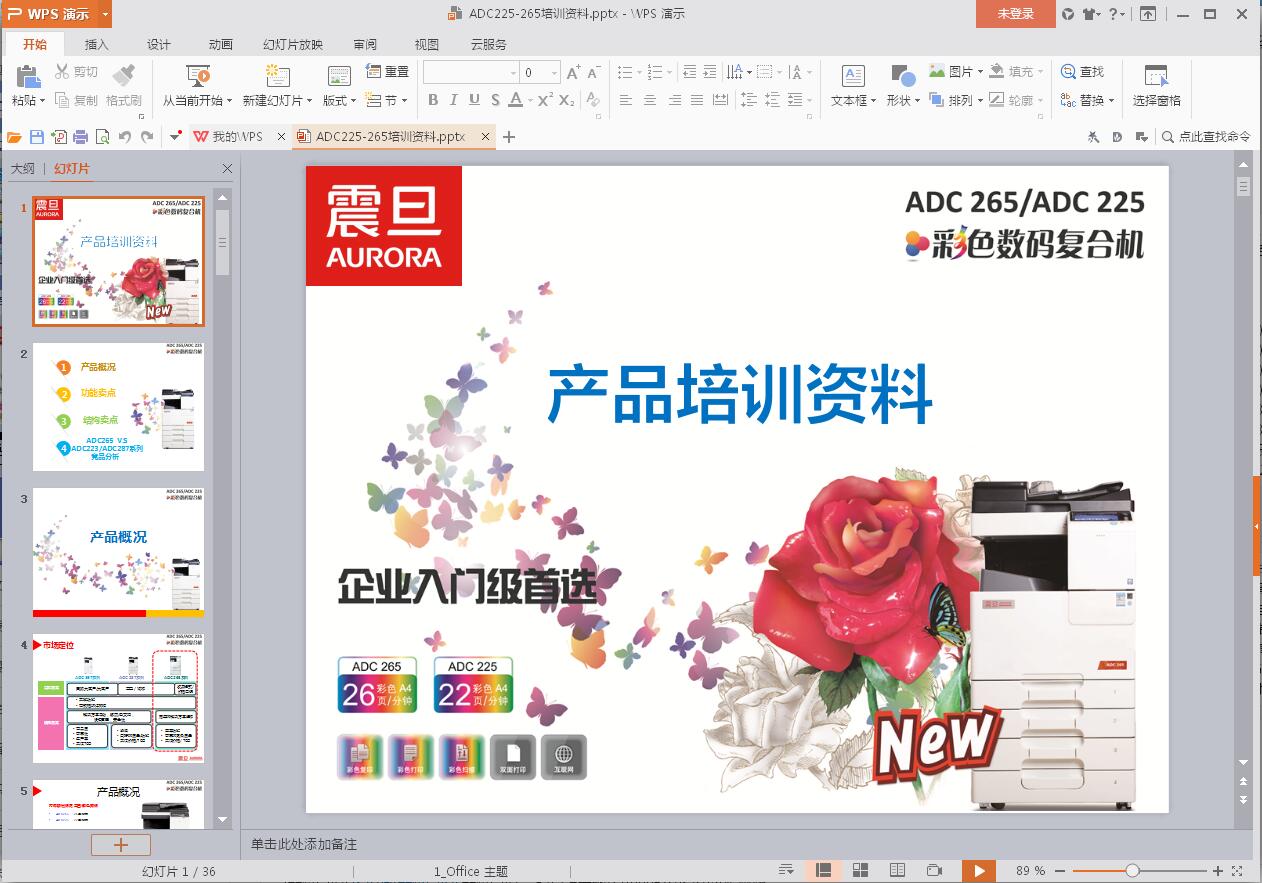The image size is (1262, 883).
Task: Click the Cut scissors icon
Action: coord(62,71)
